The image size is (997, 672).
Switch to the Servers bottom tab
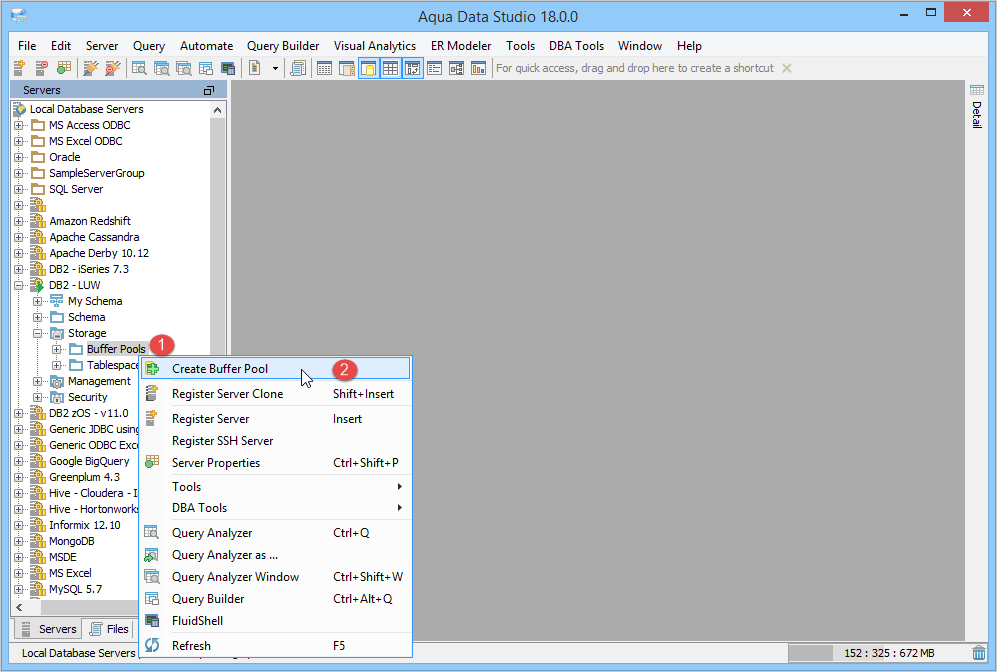point(48,629)
